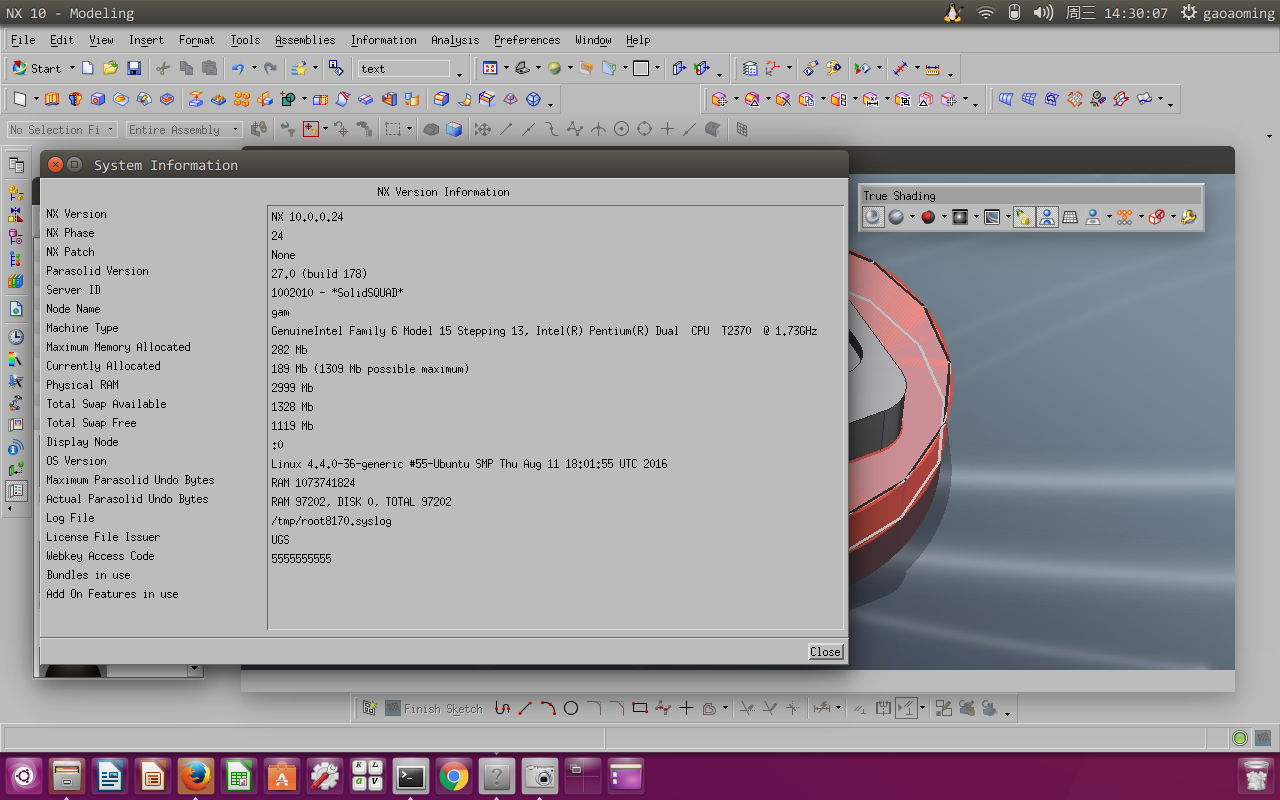Click the wrench settings icon in True Shading

coord(1189,216)
